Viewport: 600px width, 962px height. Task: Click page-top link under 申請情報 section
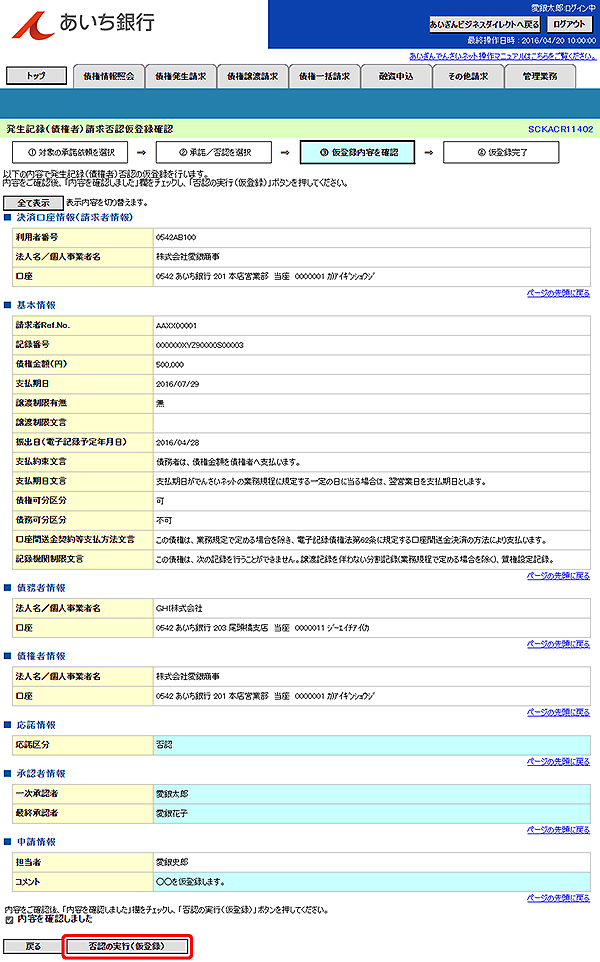coord(558,898)
